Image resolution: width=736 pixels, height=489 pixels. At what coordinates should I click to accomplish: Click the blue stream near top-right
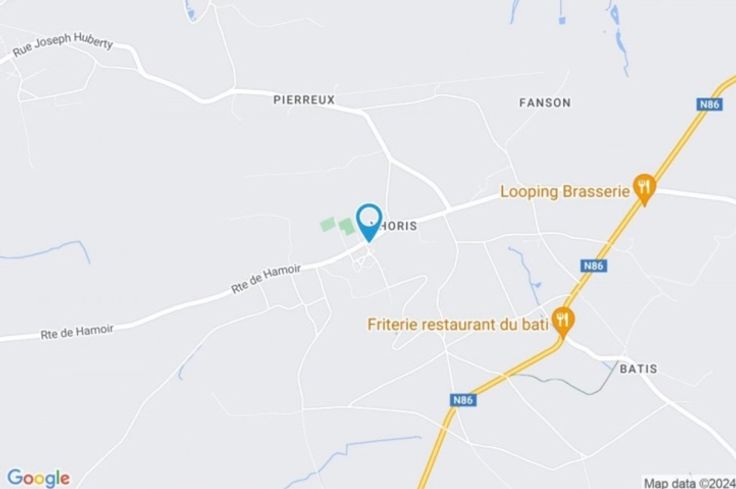pyautogui.click(x=619, y=38)
